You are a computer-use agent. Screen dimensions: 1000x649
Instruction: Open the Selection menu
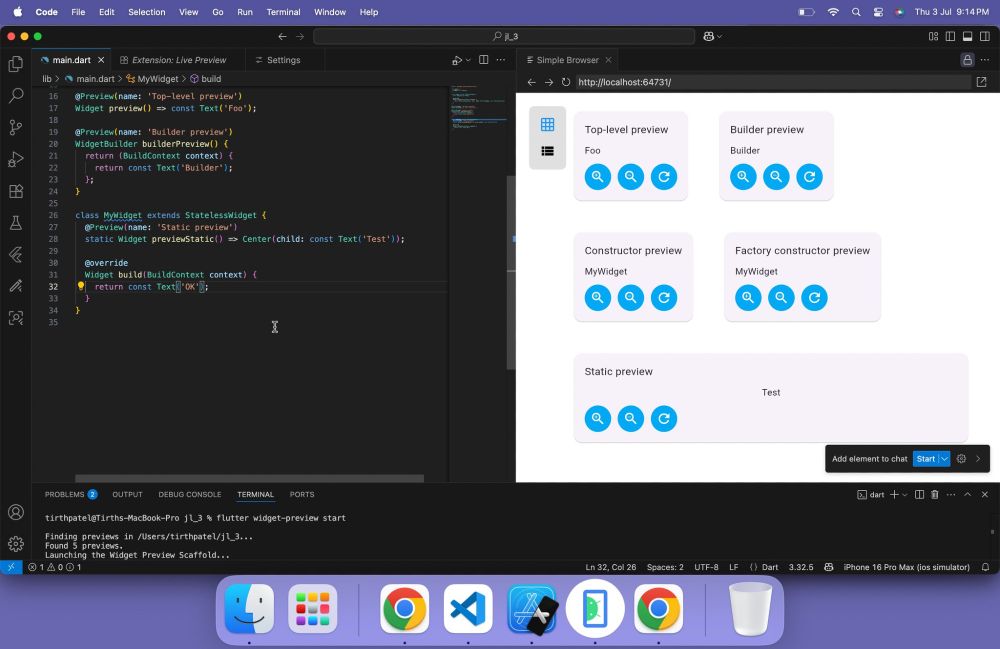click(x=147, y=12)
